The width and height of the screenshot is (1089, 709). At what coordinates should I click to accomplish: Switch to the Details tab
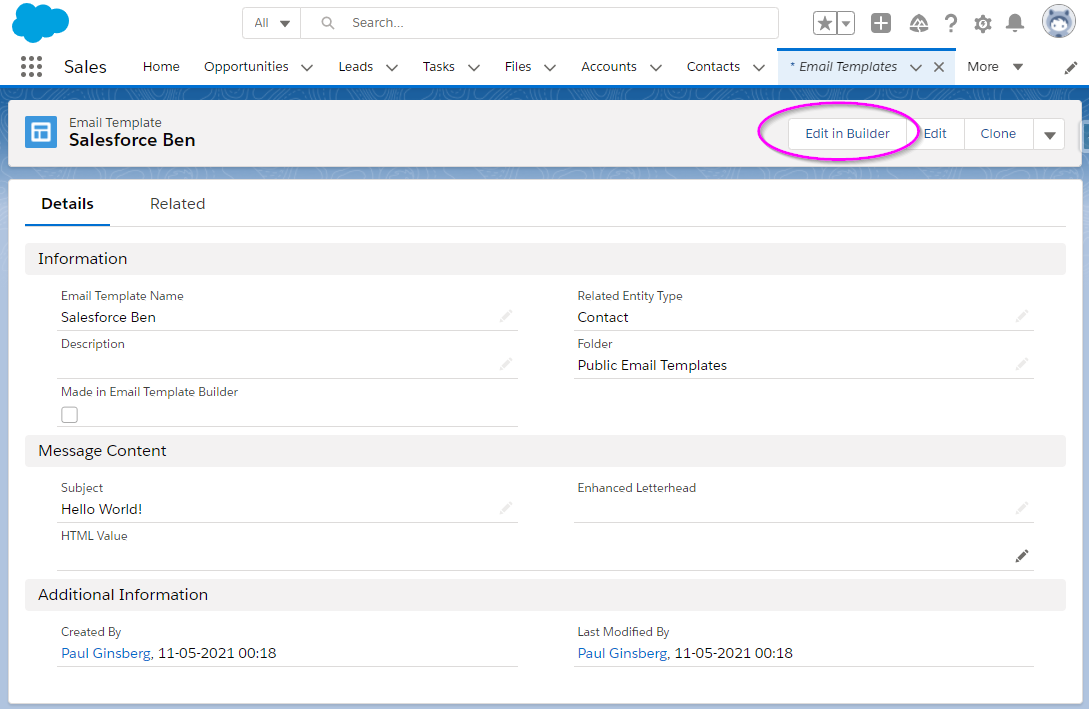[67, 203]
